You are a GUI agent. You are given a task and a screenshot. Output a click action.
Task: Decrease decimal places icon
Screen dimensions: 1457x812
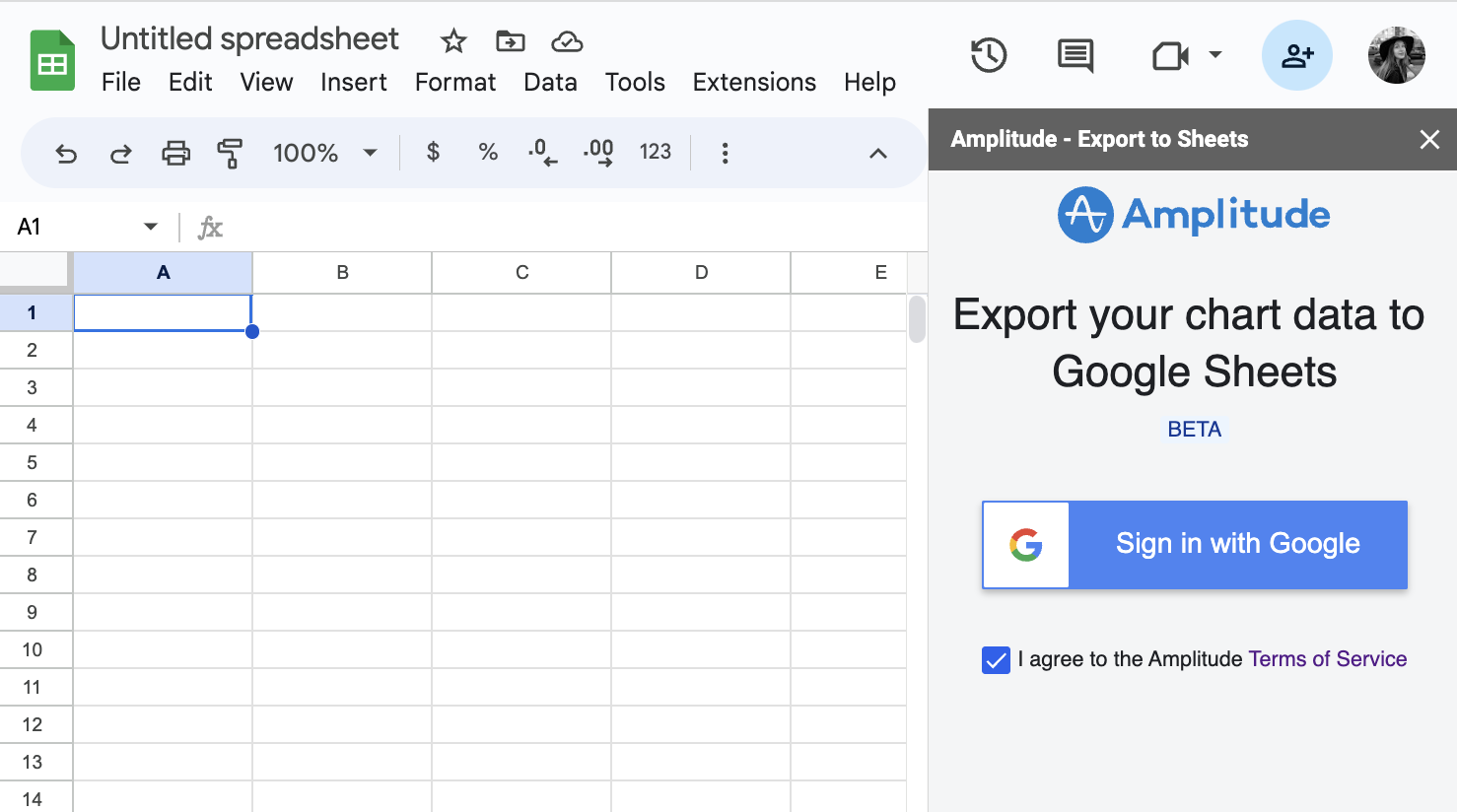[x=542, y=152]
